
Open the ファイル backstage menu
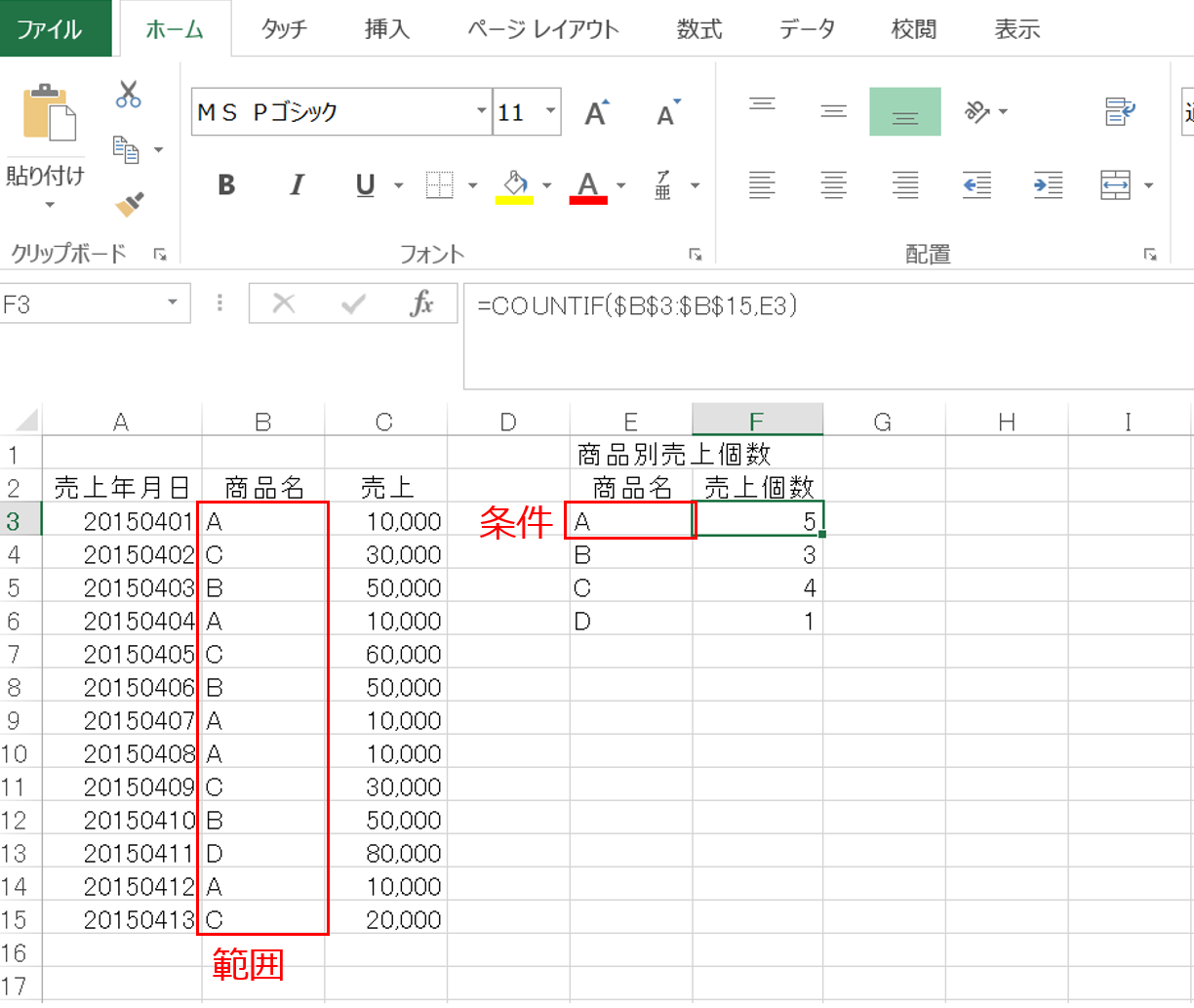pos(49,29)
